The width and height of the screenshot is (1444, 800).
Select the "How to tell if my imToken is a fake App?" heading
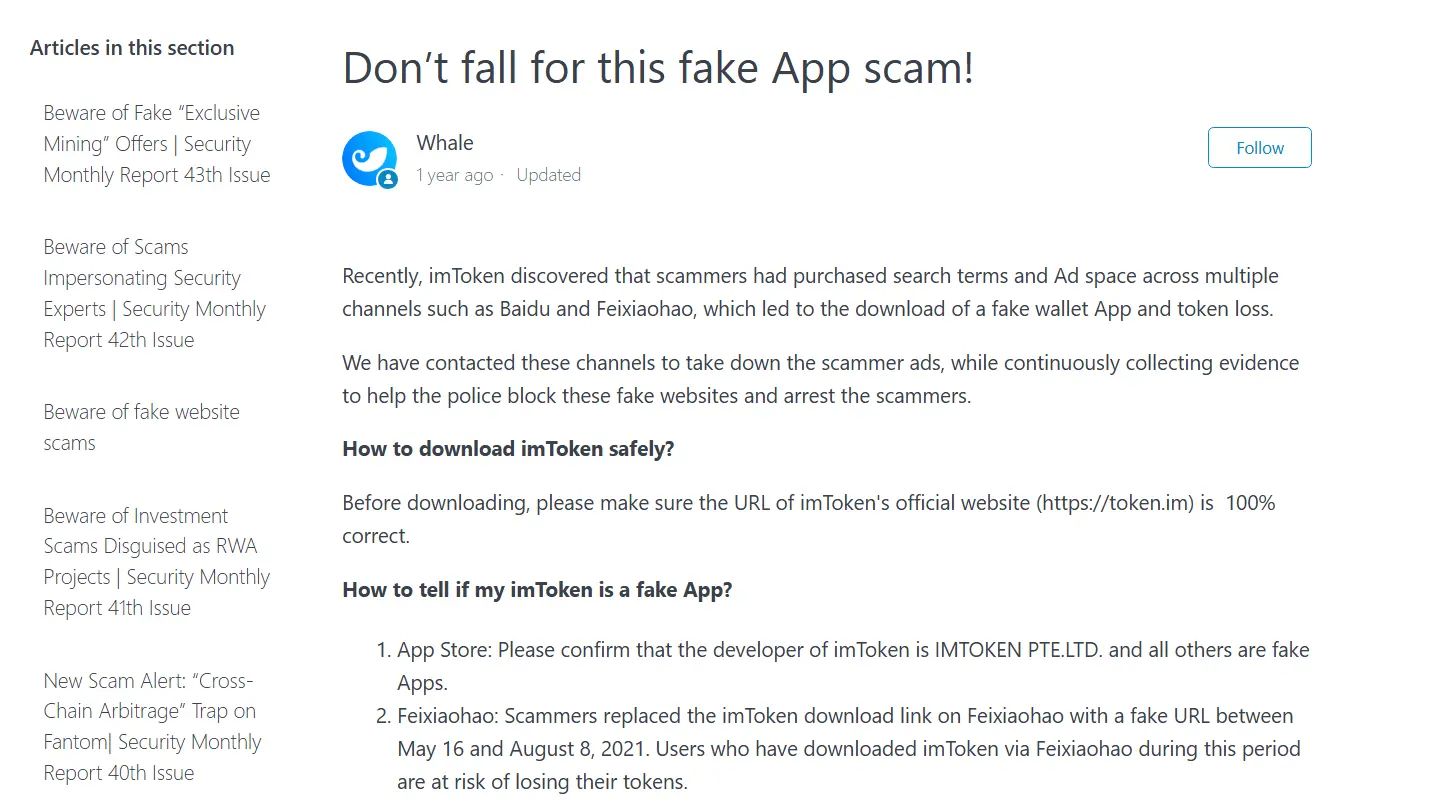(537, 590)
